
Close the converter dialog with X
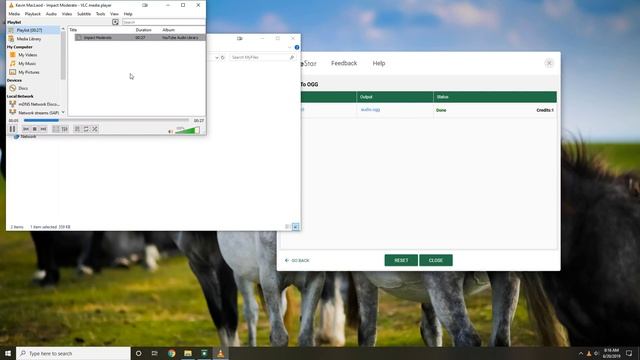coord(549,63)
